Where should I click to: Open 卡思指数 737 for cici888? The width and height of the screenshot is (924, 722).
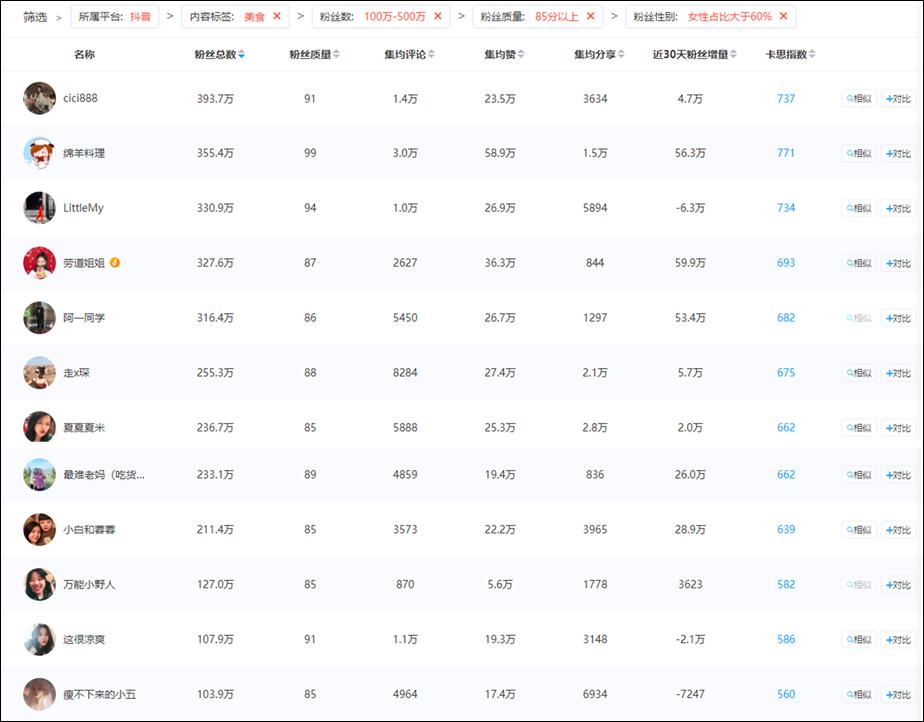786,98
